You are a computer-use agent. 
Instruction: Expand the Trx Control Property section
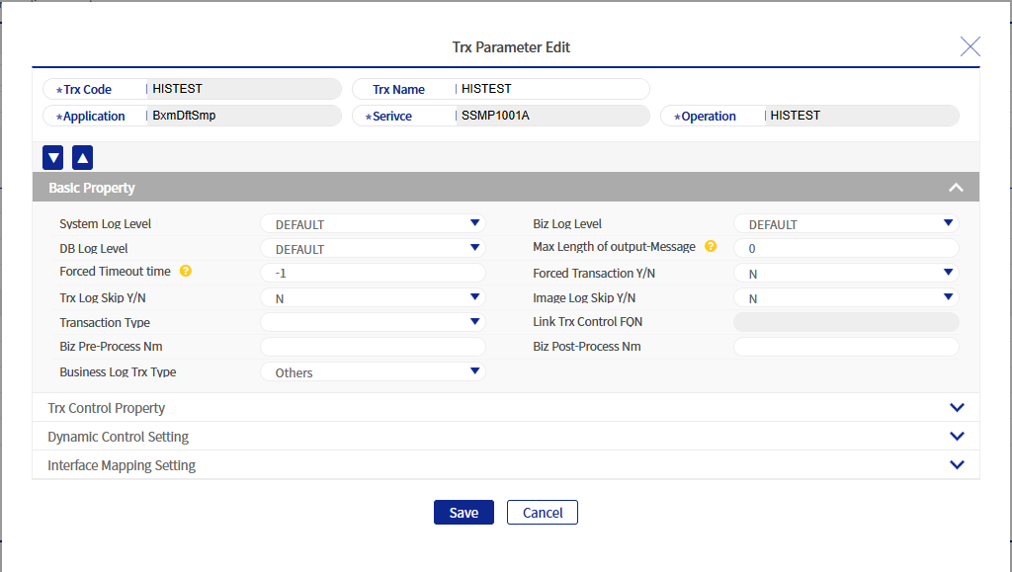tap(956, 408)
